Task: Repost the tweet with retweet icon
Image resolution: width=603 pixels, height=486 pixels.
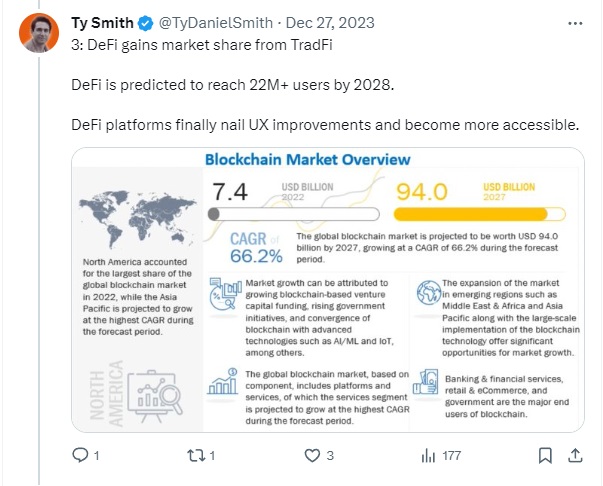Action: click(196, 456)
